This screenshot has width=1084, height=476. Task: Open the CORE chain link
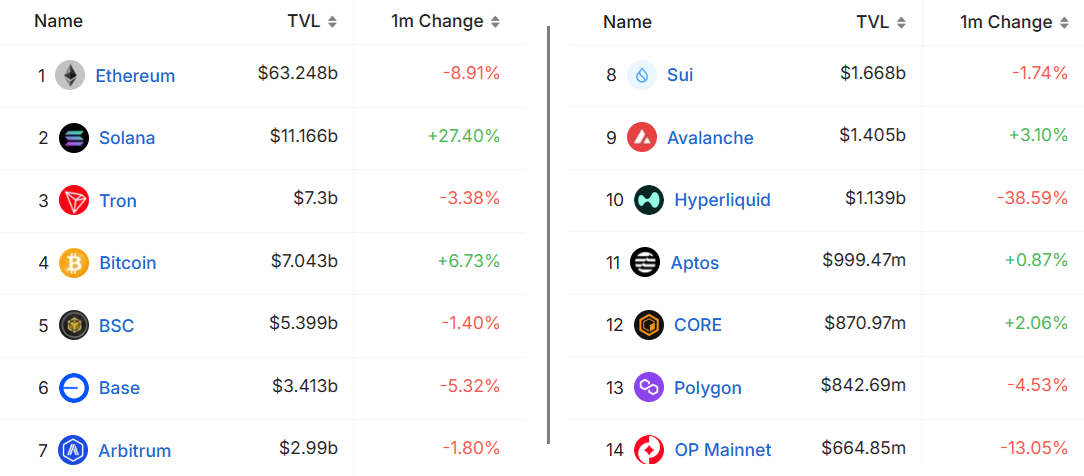[698, 325]
